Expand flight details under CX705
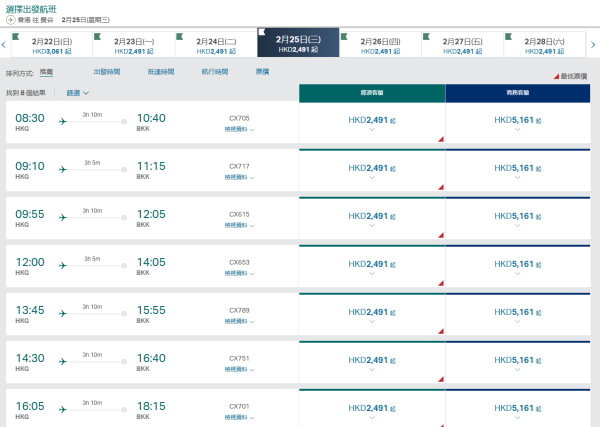 (239, 131)
